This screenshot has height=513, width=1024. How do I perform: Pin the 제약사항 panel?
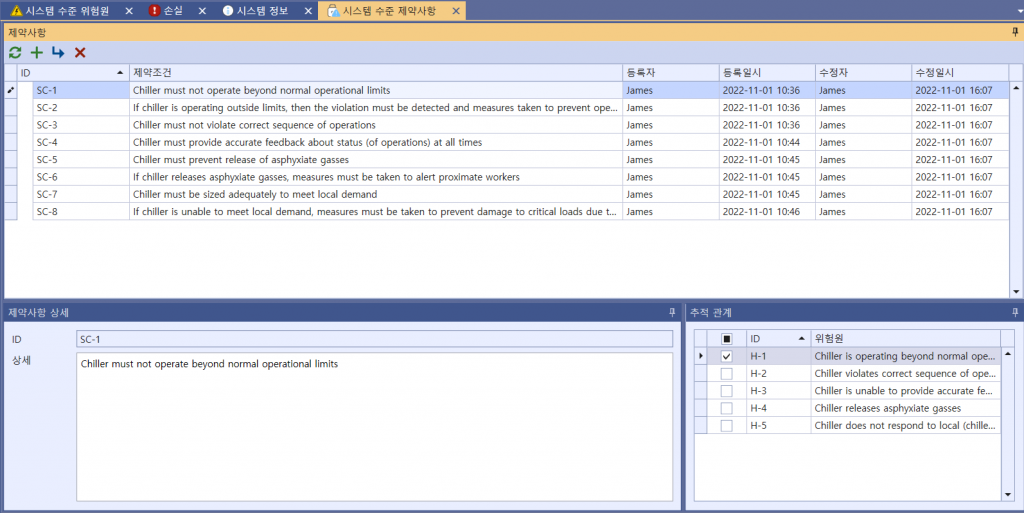pyautogui.click(x=1015, y=33)
